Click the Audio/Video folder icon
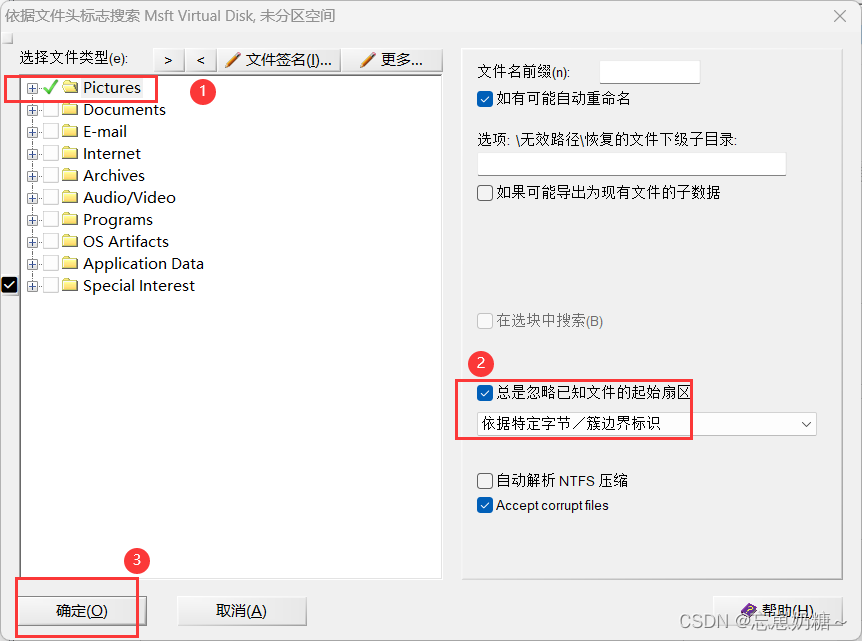The height and width of the screenshot is (641, 862). pos(70,197)
